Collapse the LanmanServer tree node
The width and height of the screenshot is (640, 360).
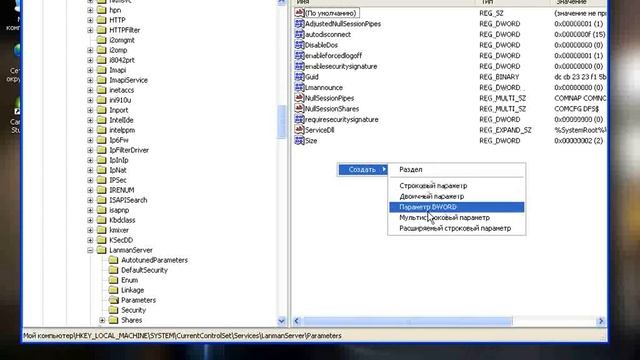(x=90, y=250)
